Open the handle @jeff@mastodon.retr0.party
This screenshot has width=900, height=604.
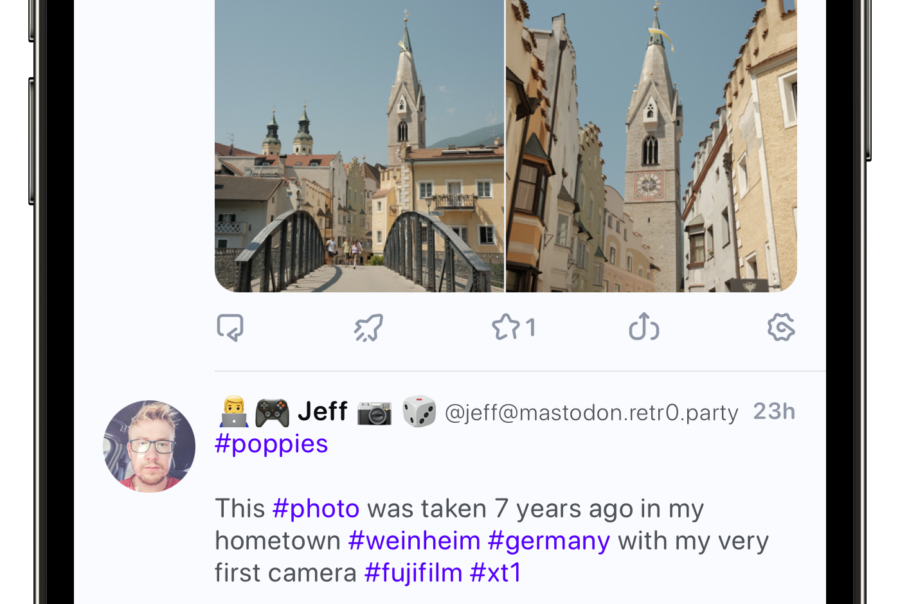(x=591, y=413)
